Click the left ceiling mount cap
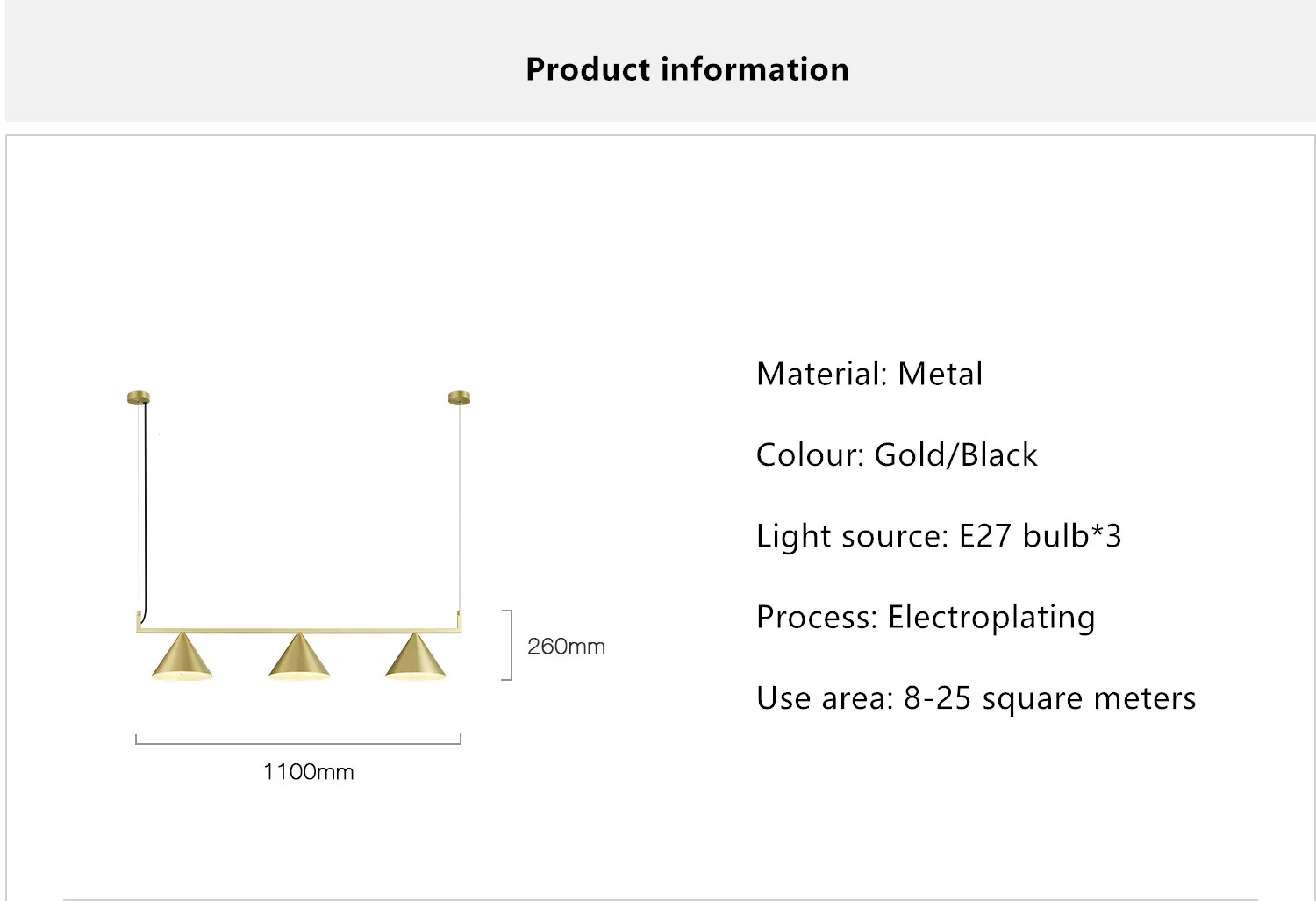Image resolution: width=1316 pixels, height=901 pixels. click(x=139, y=397)
